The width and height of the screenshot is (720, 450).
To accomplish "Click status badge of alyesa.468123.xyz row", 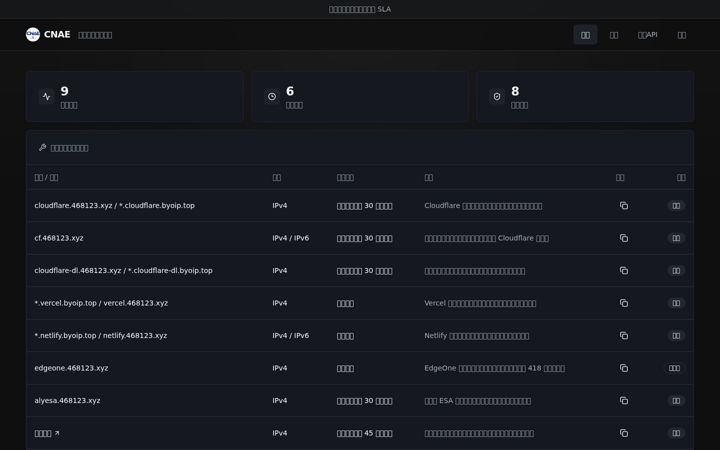I will click(676, 401).
